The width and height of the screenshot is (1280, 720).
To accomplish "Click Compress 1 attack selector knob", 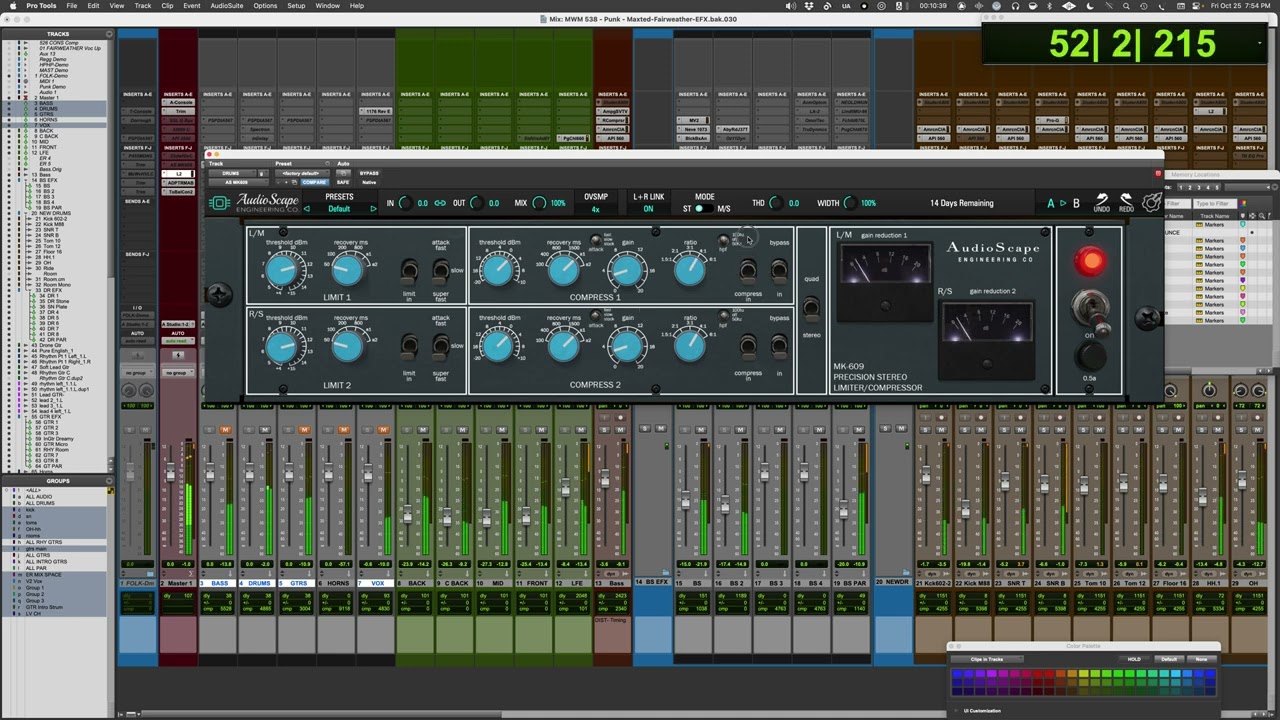I will pos(597,239).
